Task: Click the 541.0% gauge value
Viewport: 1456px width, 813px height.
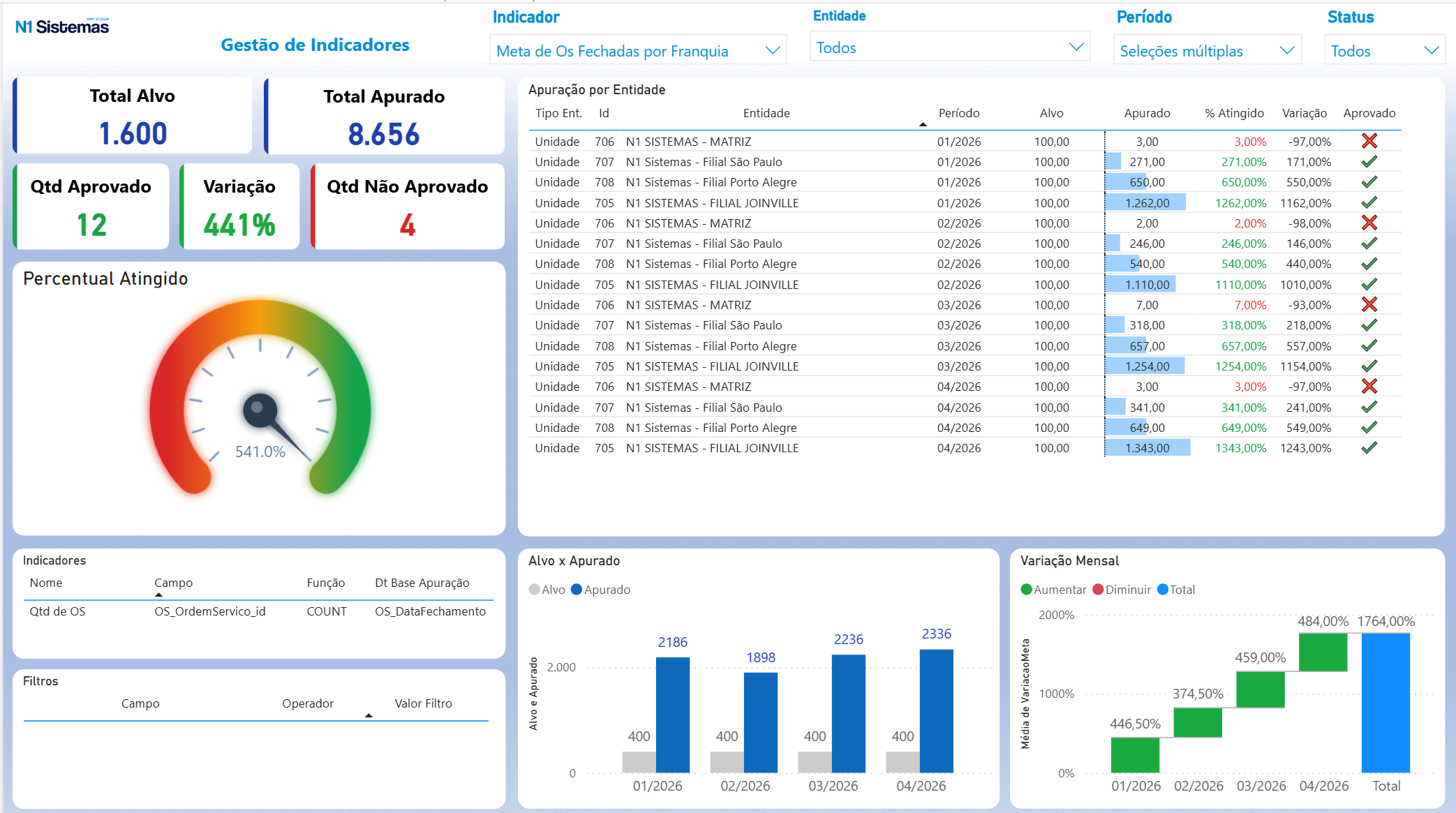Action: [260, 452]
